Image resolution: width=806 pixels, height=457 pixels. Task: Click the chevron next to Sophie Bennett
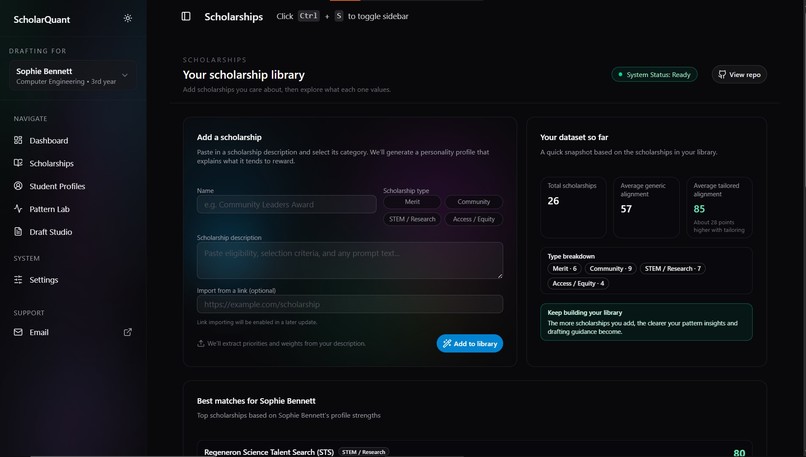(124, 76)
